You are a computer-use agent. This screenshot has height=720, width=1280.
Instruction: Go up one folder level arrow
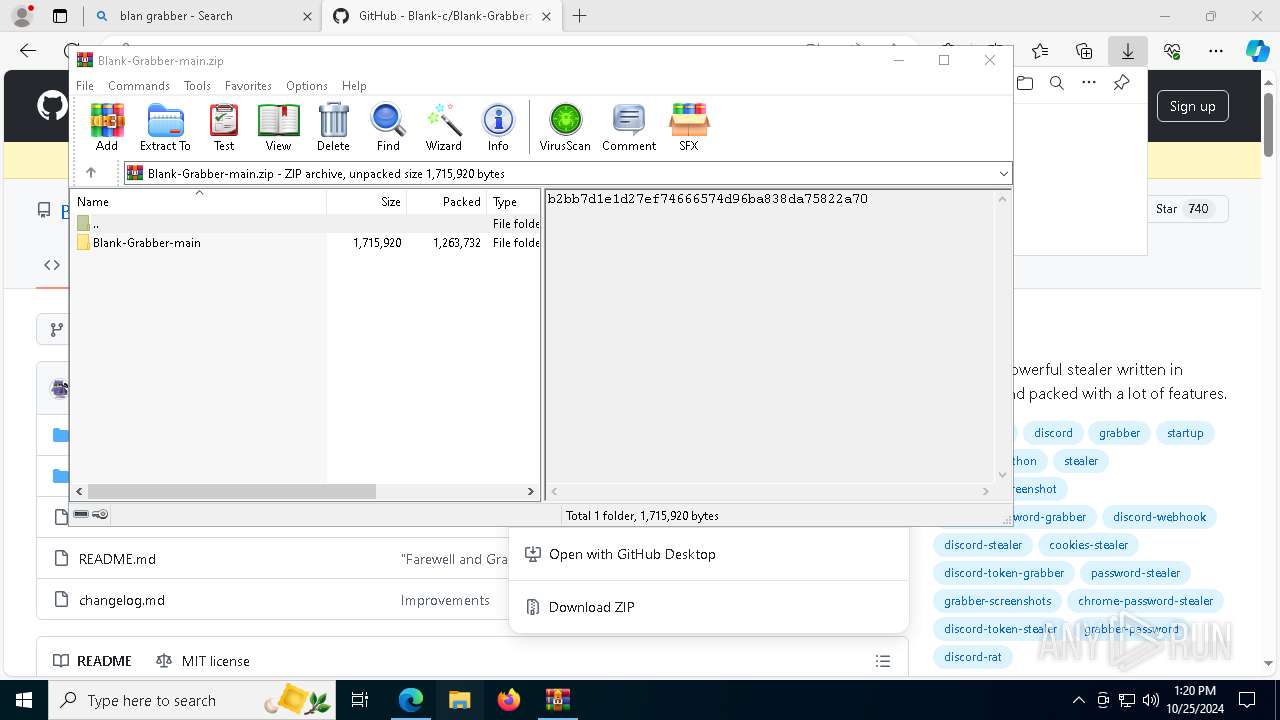[x=91, y=173]
